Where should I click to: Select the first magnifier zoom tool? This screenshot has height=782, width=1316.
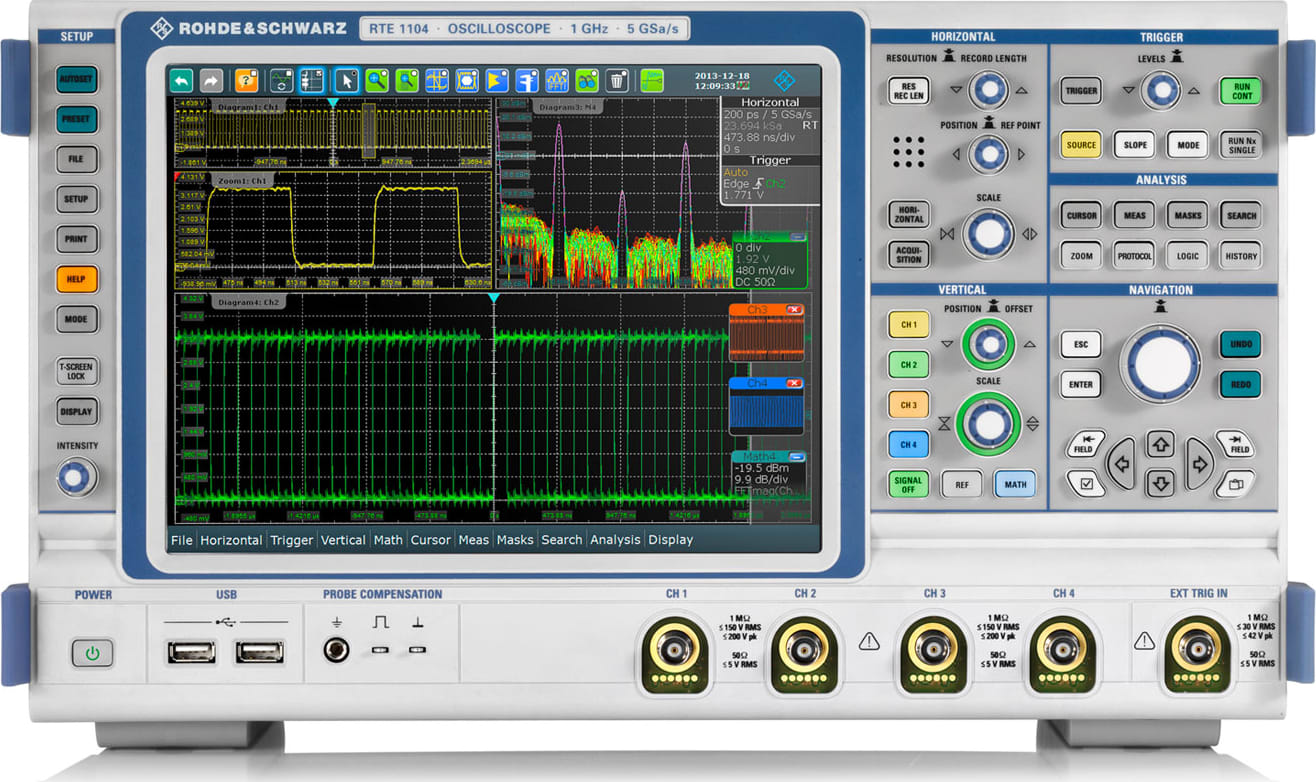377,80
